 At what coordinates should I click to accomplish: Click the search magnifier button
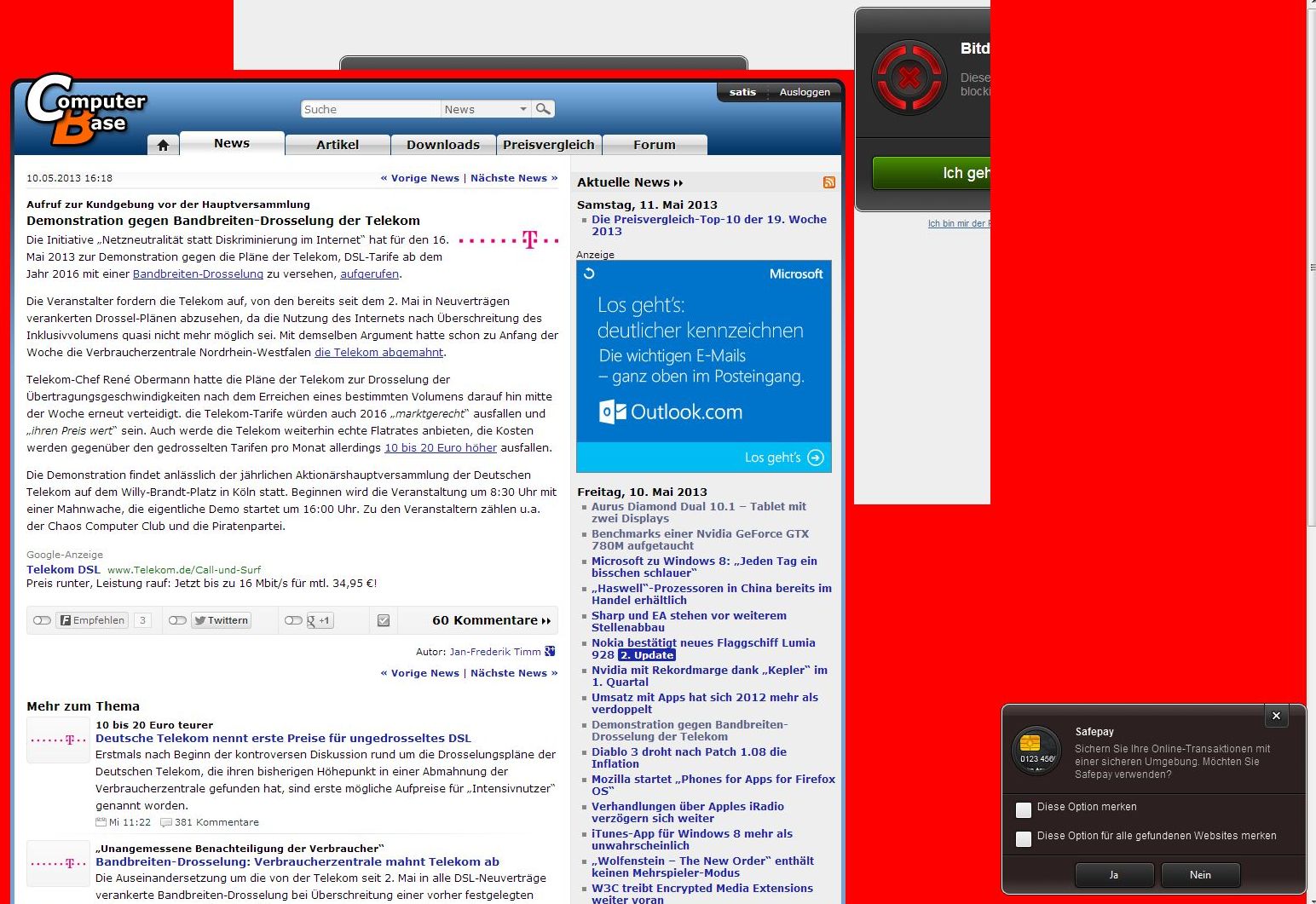(543, 109)
